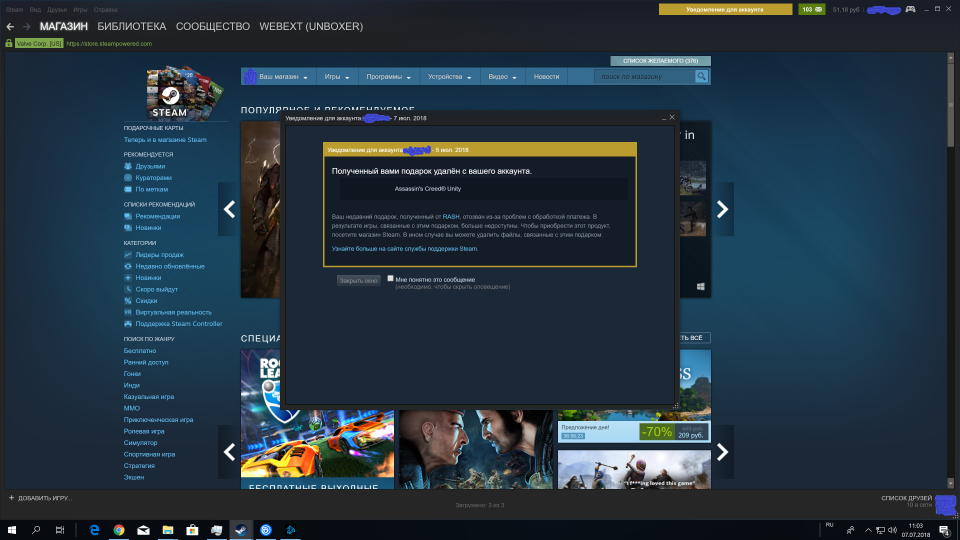The image size is (960, 540).
Task: Open 'Новости' store tab
Action: click(546, 77)
